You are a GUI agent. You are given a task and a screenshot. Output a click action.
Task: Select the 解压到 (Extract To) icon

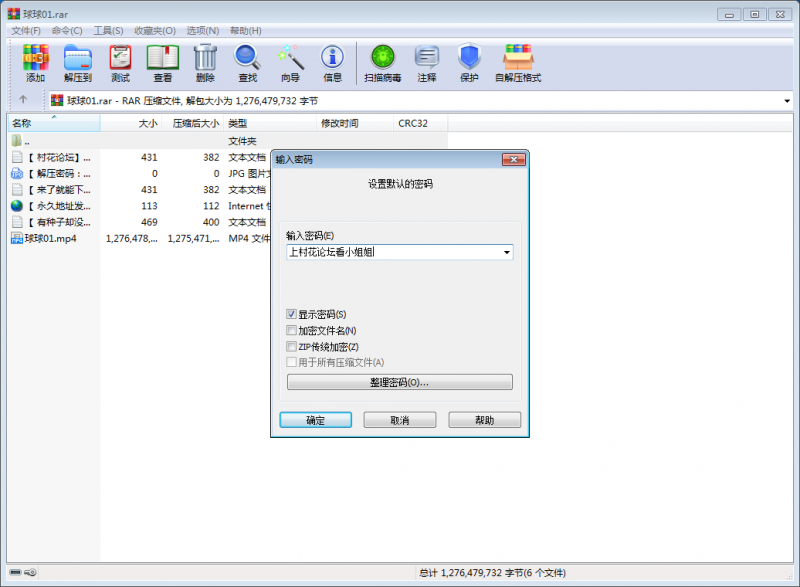point(77,60)
